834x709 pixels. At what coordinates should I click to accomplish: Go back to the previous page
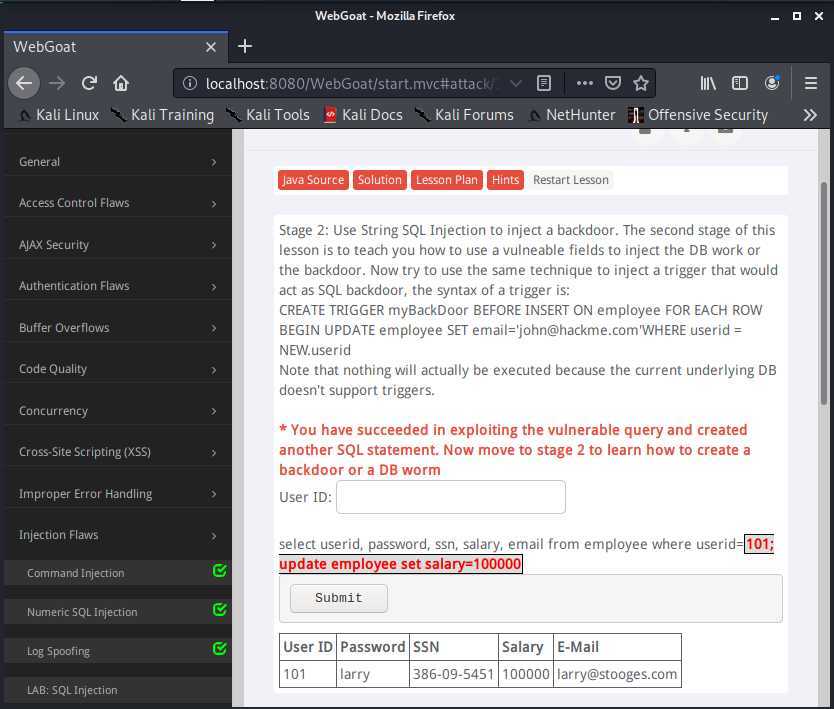pyautogui.click(x=24, y=83)
